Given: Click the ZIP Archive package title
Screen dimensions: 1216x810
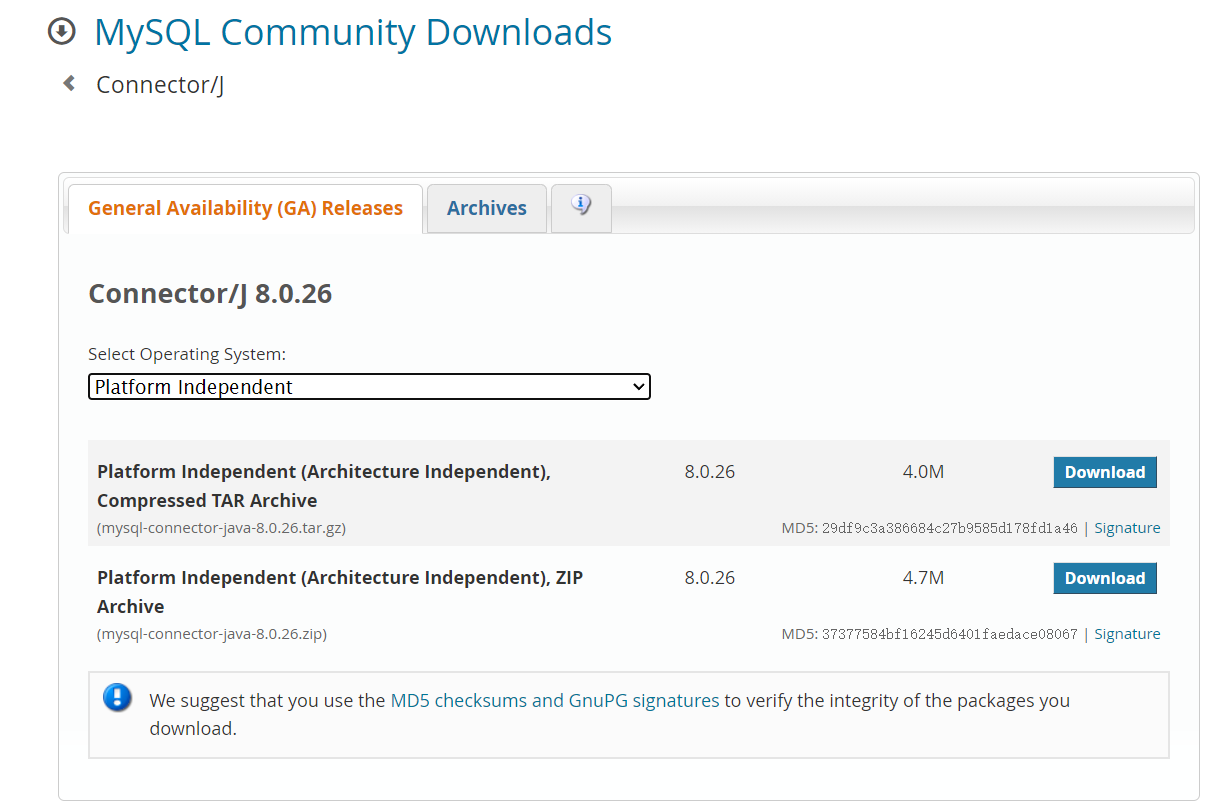Looking at the screenshot, I should [340, 592].
